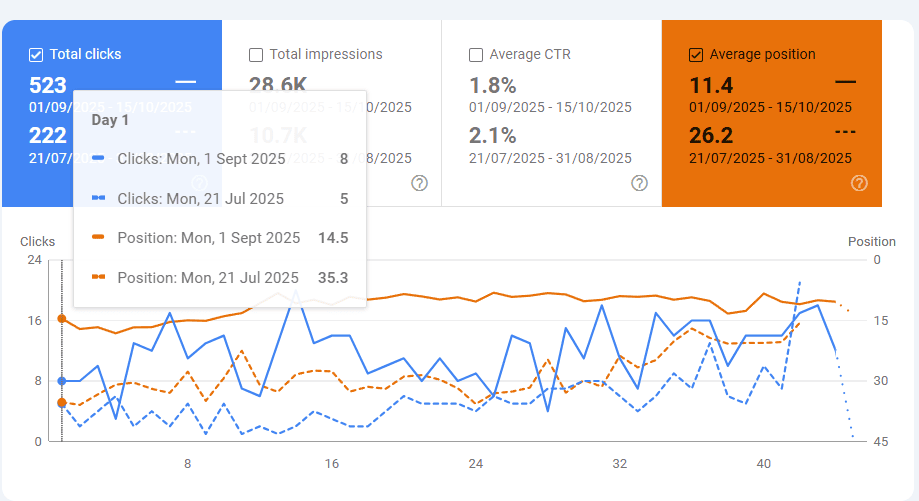Click the help icon on Total impressions card
919x501 pixels.
[x=420, y=182]
